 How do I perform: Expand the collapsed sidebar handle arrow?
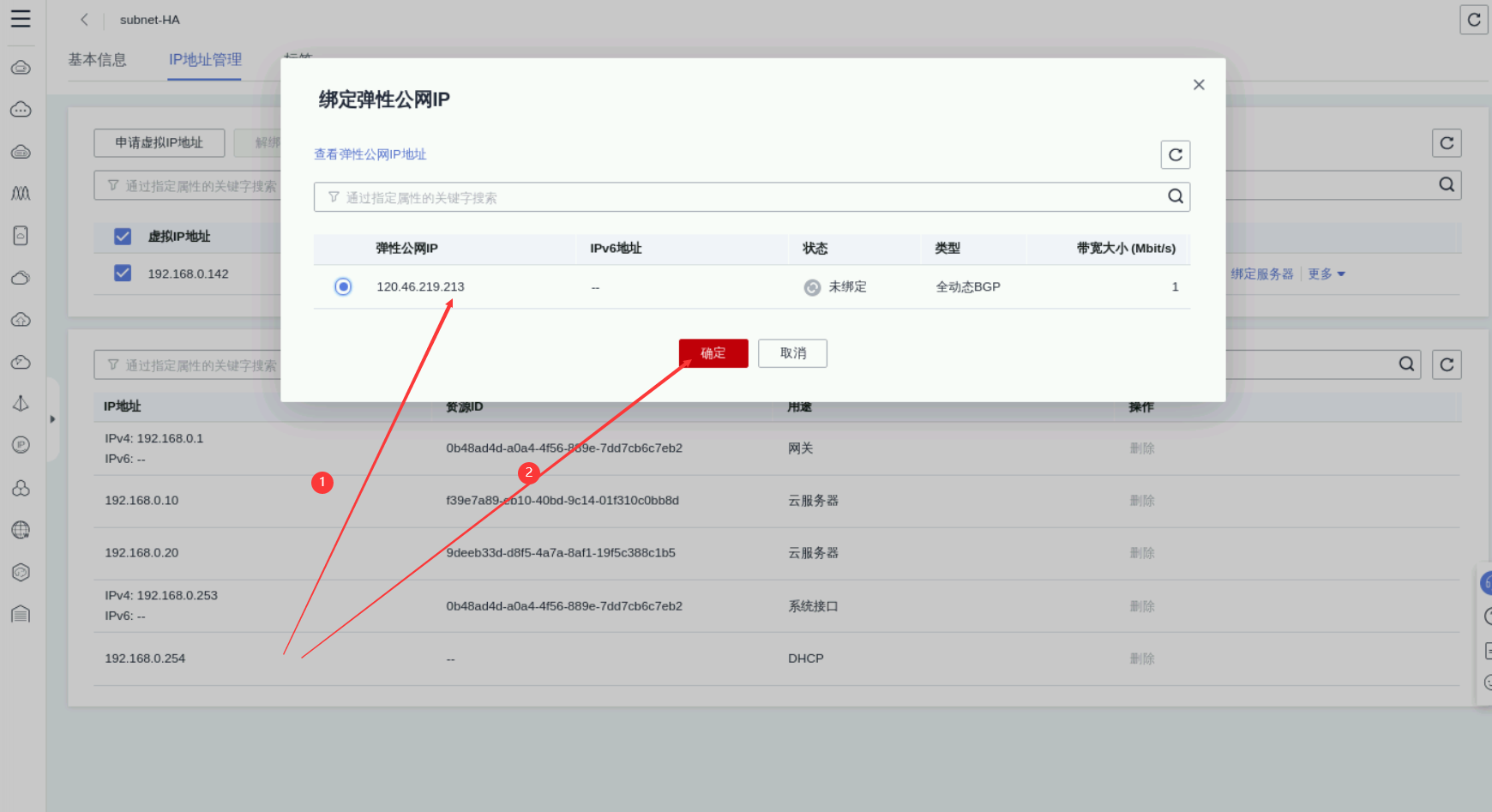pyautogui.click(x=52, y=419)
